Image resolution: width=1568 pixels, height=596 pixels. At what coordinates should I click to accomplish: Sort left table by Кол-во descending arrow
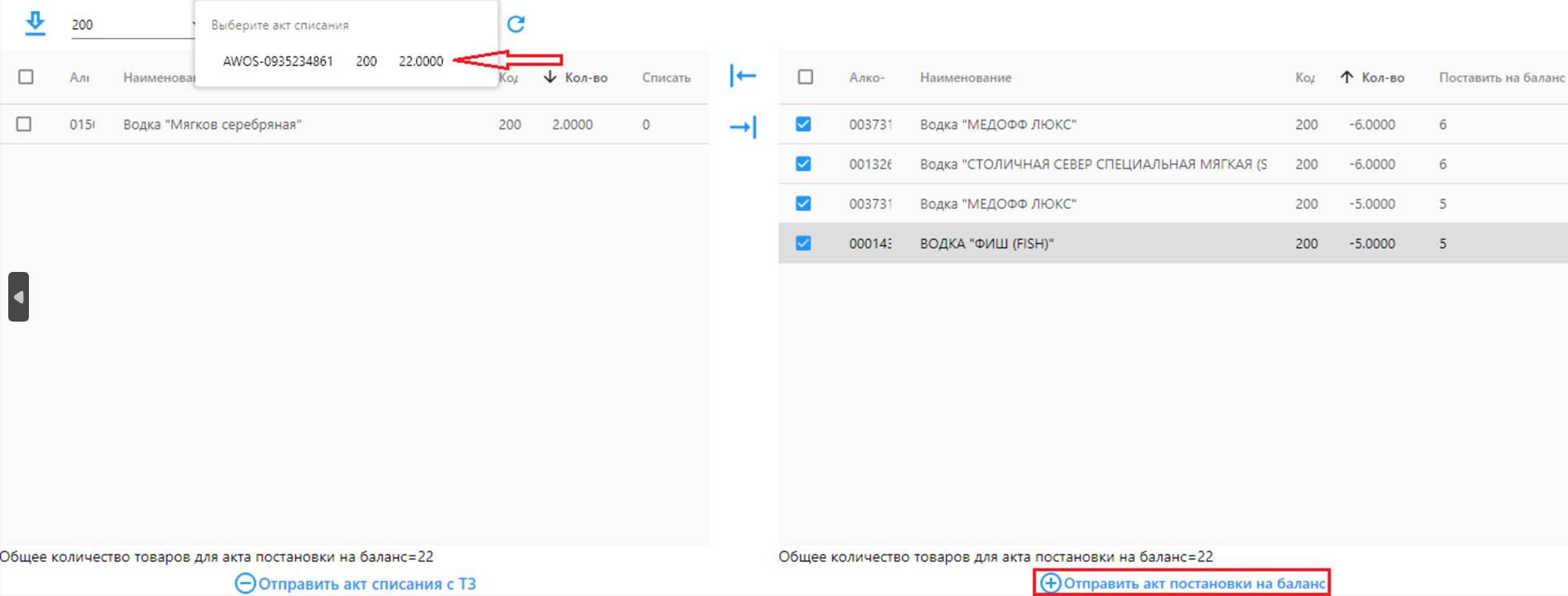[x=550, y=77]
